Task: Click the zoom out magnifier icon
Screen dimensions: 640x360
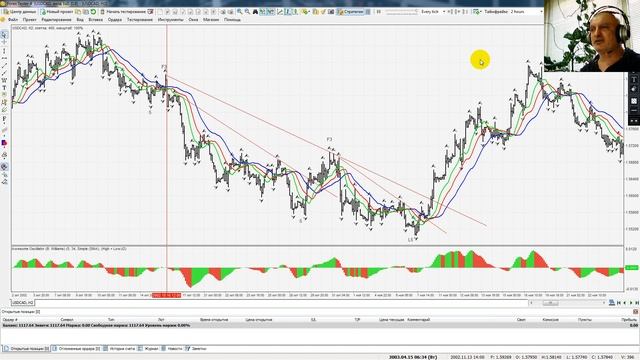Action: (247, 12)
